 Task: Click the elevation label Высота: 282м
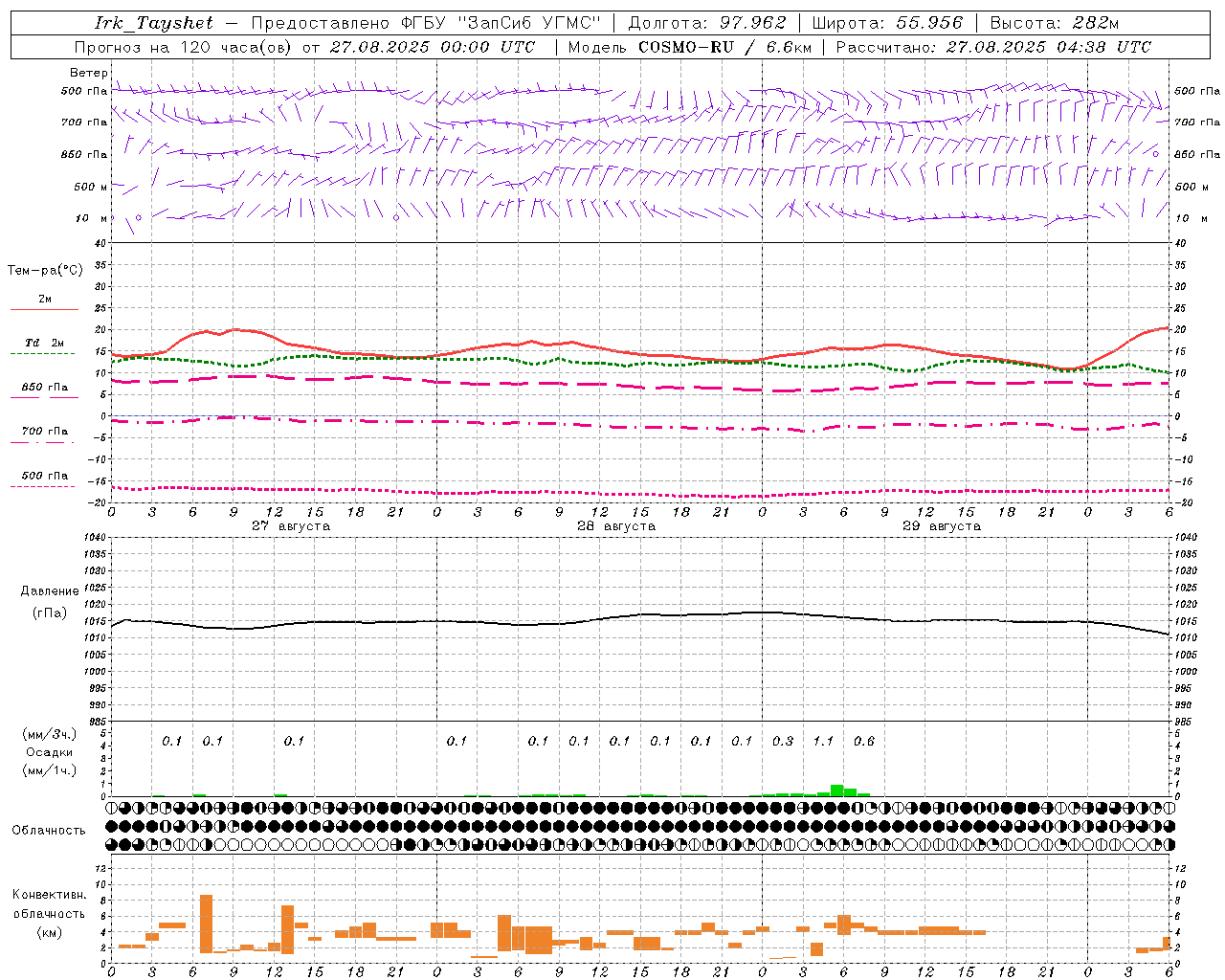pyautogui.click(x=1055, y=23)
